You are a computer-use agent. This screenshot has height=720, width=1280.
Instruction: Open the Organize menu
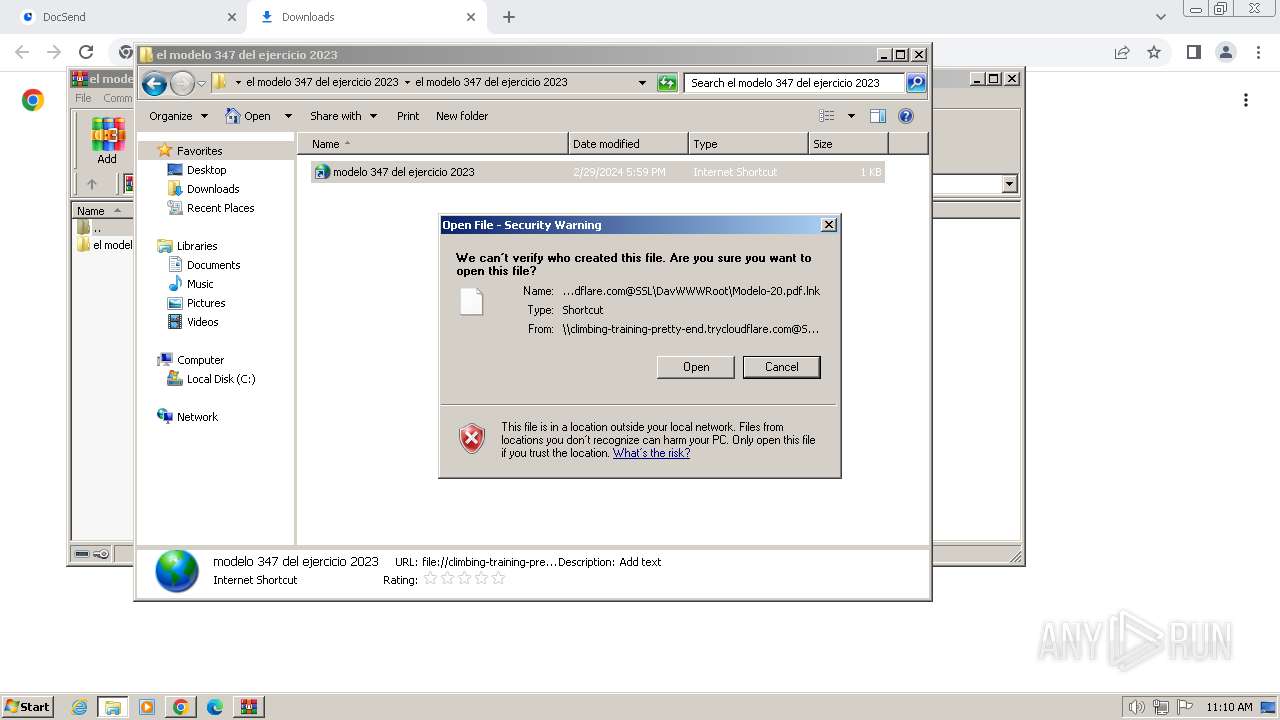(178, 116)
